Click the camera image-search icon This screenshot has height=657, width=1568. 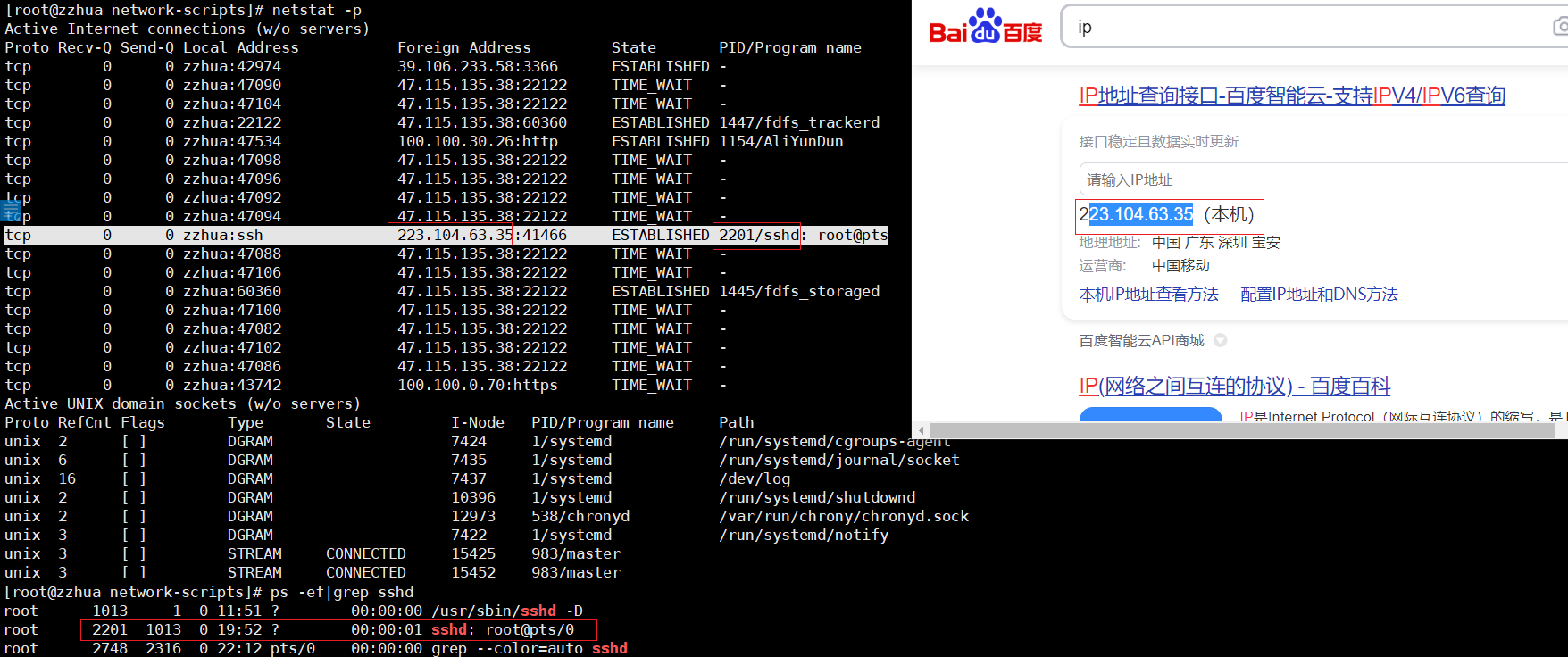click(1561, 27)
